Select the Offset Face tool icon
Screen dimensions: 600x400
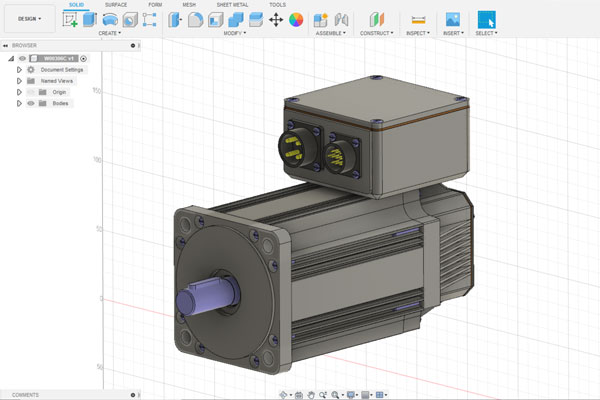click(256, 20)
